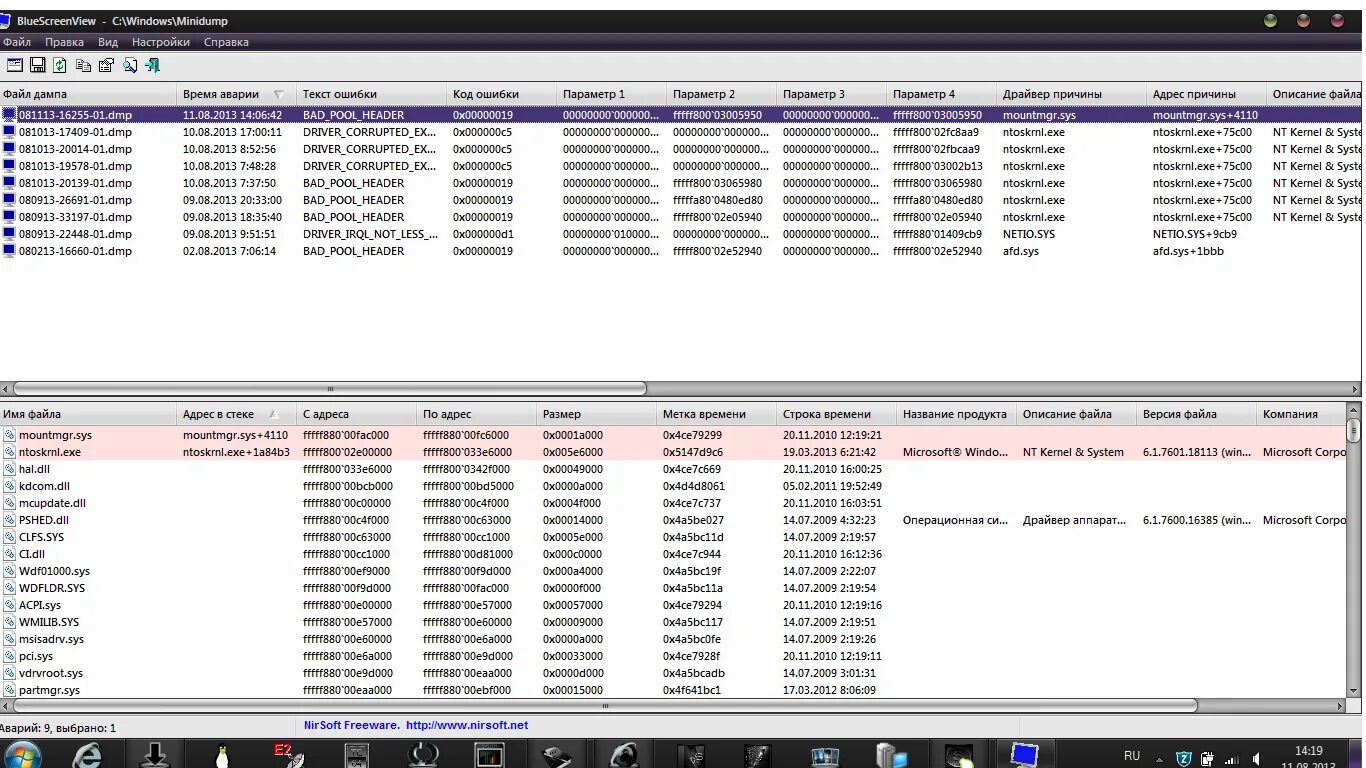This screenshot has width=1366, height=768.
Task: Click the Код ошибки column header
Action: pyautogui.click(x=501, y=94)
